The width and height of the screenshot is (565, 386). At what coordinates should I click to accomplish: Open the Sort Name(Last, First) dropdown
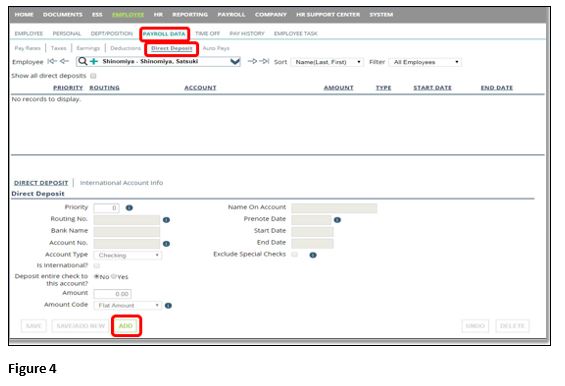[x=327, y=62]
